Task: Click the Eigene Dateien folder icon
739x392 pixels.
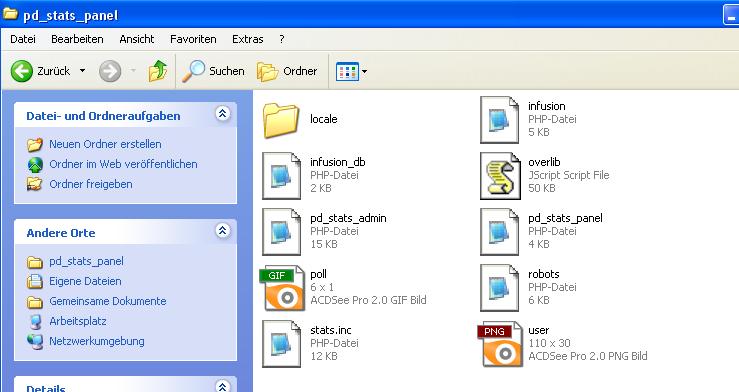Action: click(x=35, y=281)
